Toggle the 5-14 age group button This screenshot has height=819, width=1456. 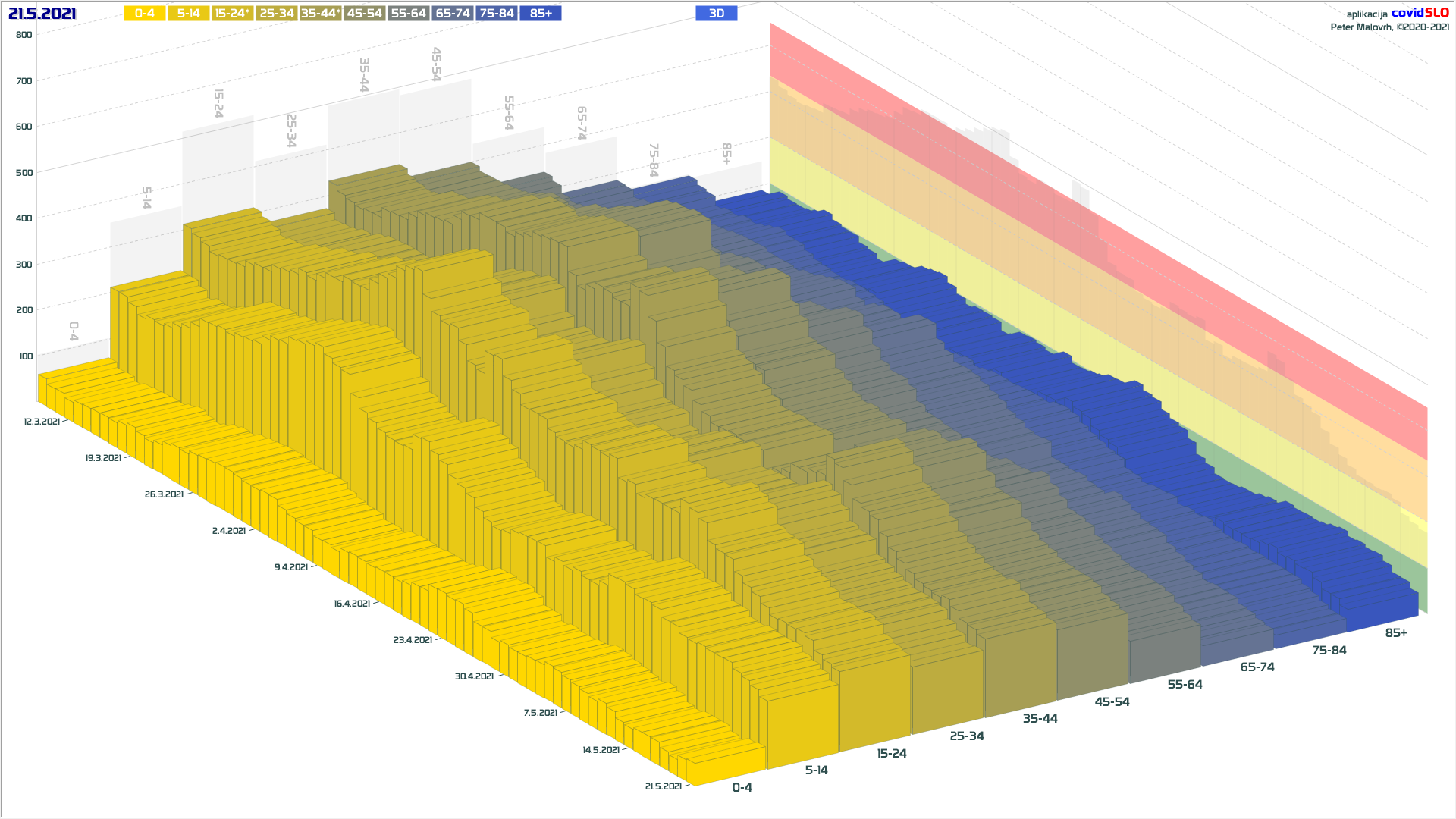188,14
